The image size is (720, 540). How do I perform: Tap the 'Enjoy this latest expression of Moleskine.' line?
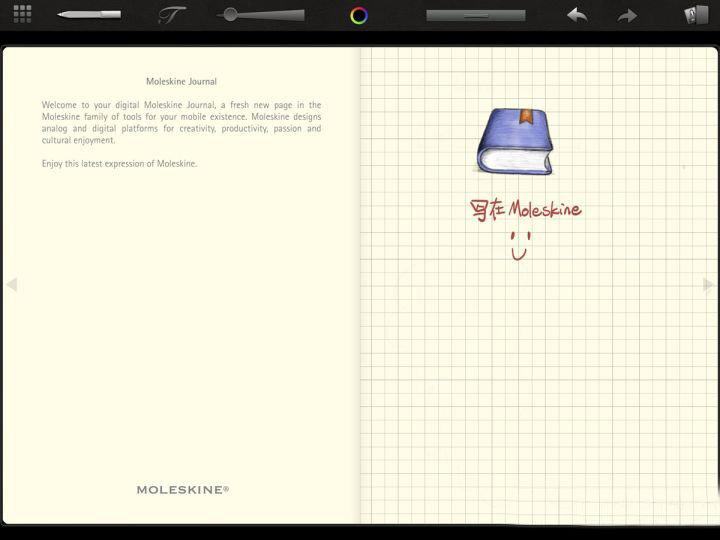(119, 163)
